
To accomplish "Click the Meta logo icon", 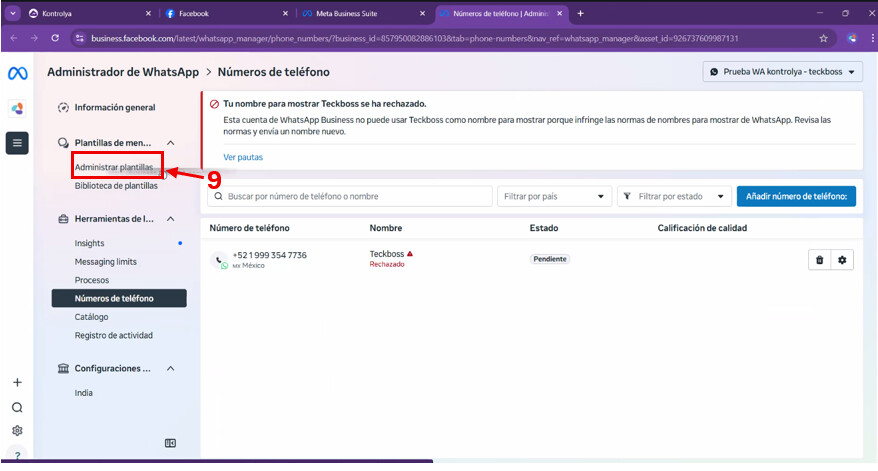I will 16,74.
